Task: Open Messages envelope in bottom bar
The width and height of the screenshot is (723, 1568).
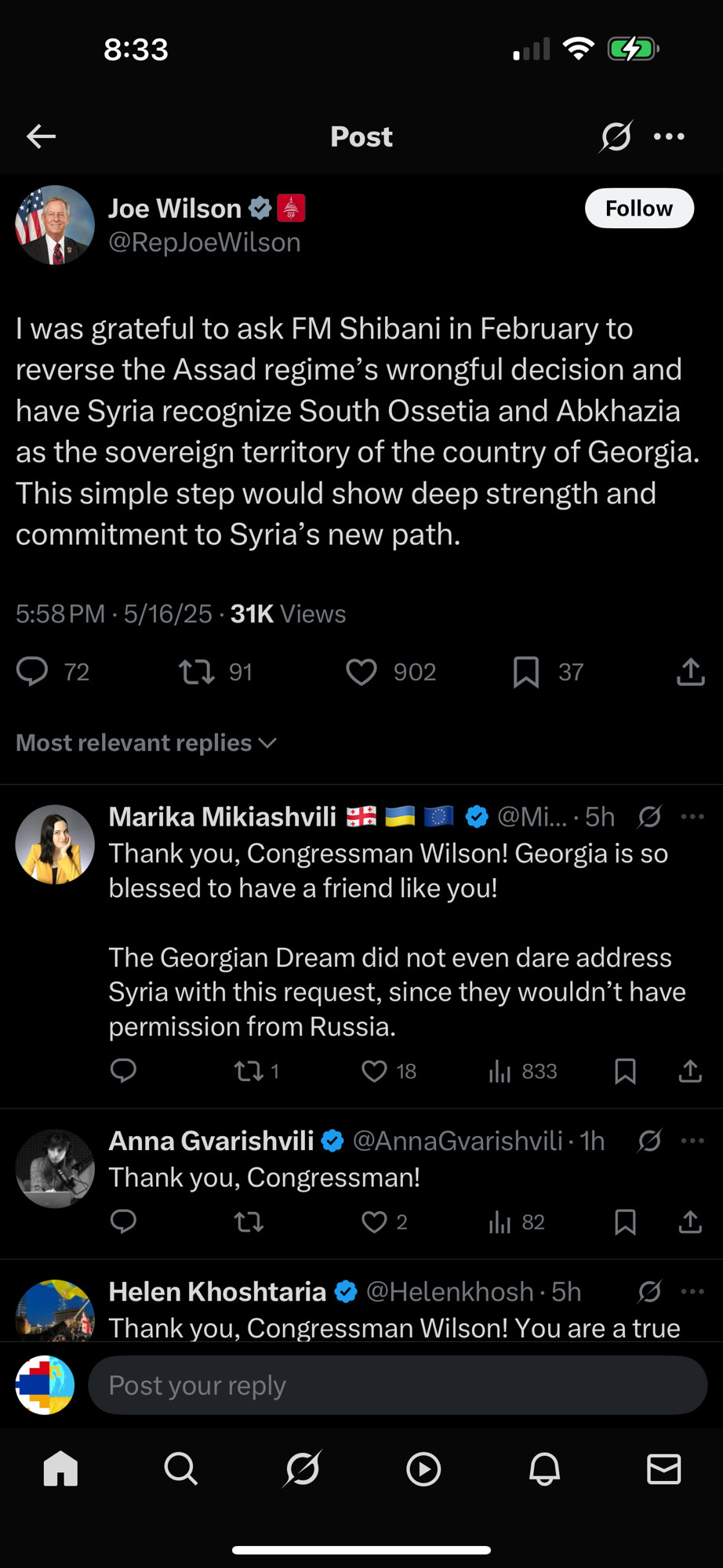Action: [x=663, y=1468]
